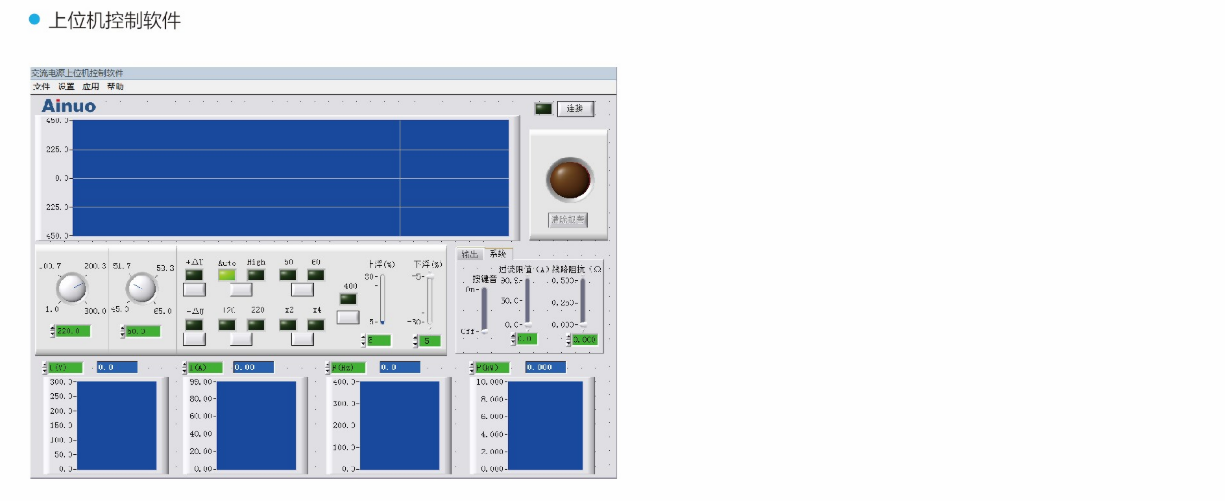1225x501 pixels.
Task: Click the stepper arrows beside the 220.0 field
Action: 53,331
